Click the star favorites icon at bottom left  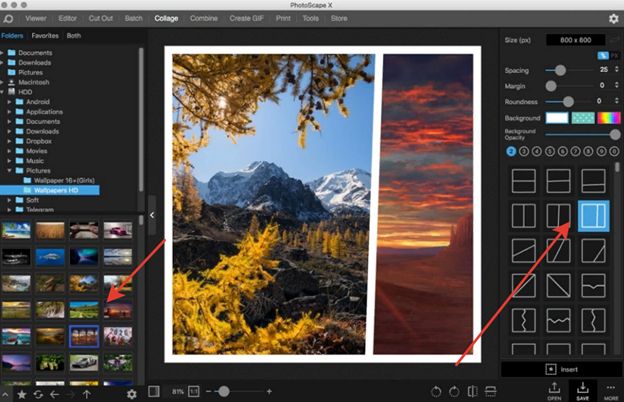pos(22,394)
